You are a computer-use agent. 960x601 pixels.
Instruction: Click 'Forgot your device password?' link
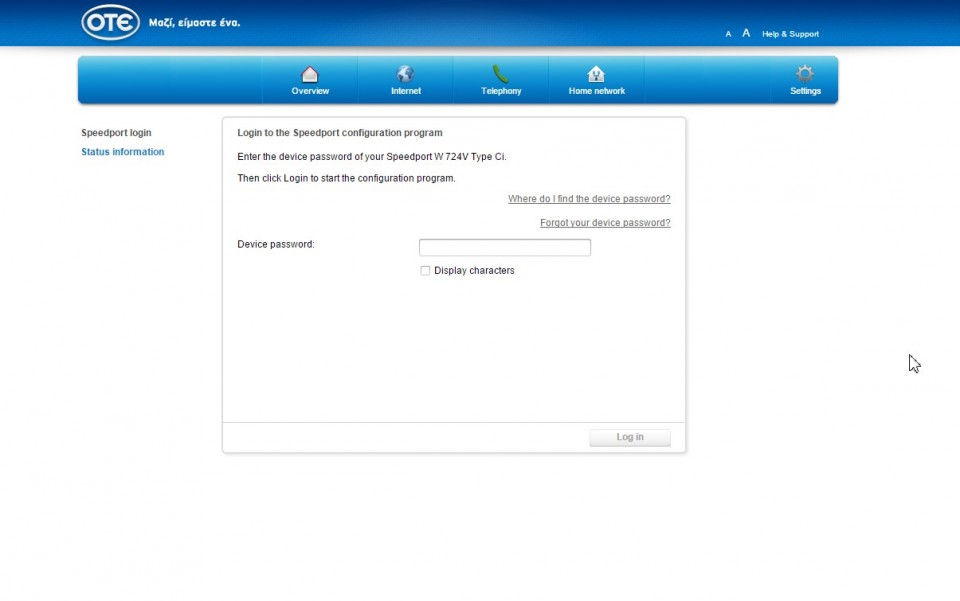point(605,223)
